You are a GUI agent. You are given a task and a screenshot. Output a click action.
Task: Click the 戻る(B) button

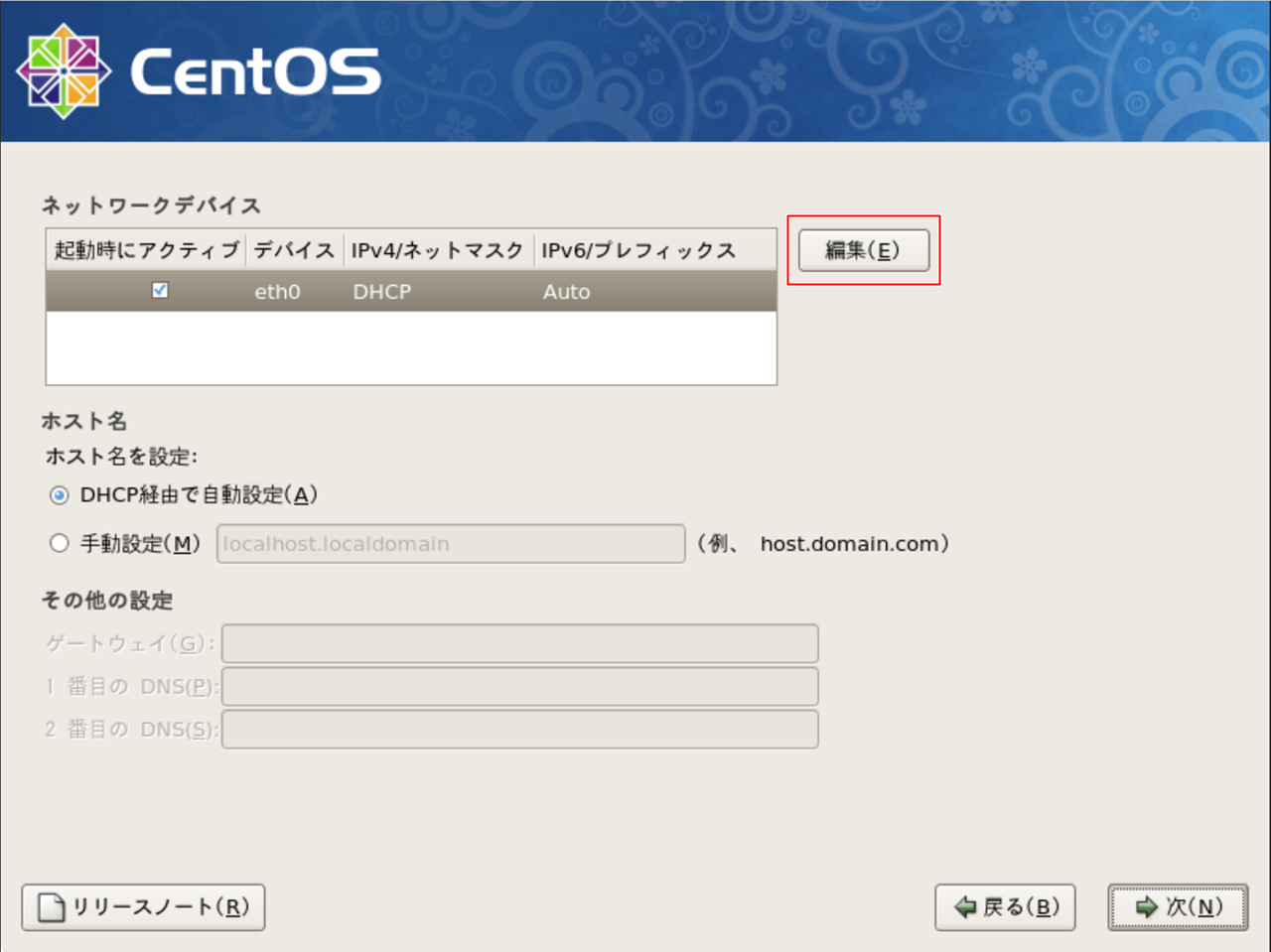click(x=1005, y=906)
